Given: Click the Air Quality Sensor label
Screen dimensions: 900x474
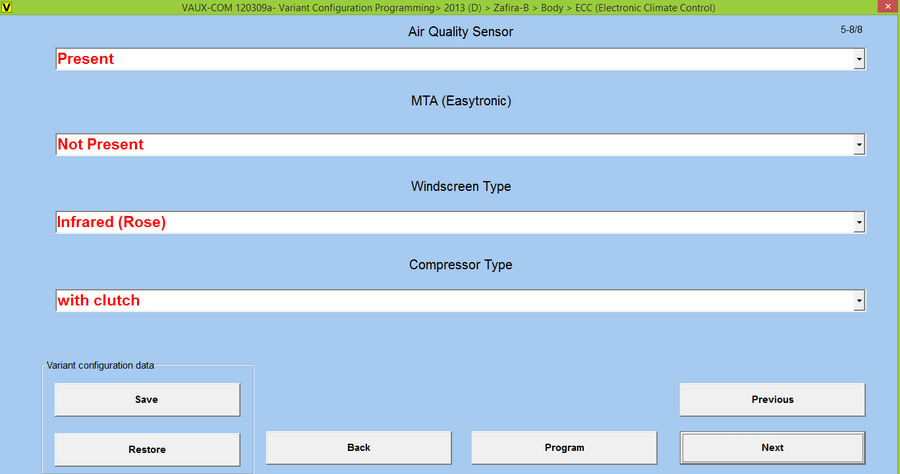Looking at the screenshot, I should coord(461,32).
